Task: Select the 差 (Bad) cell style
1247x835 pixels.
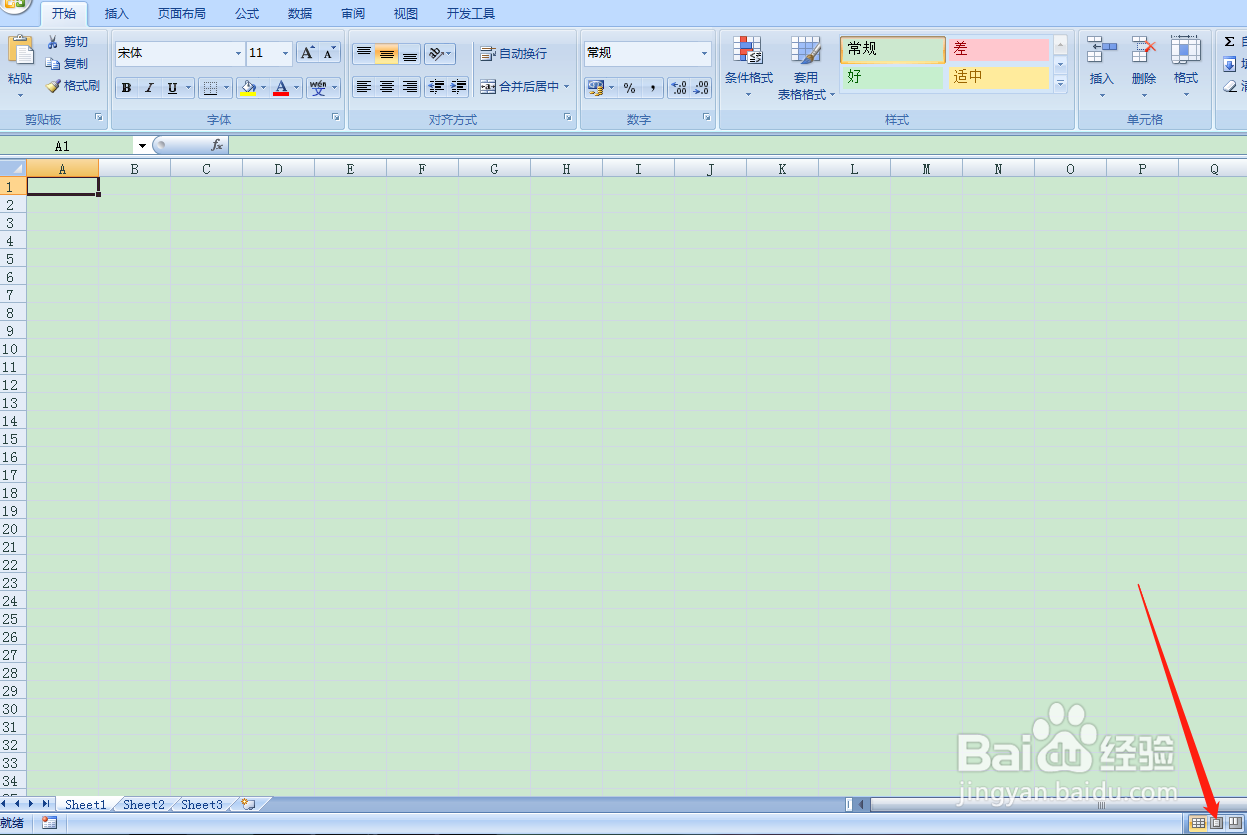Action: tap(999, 50)
